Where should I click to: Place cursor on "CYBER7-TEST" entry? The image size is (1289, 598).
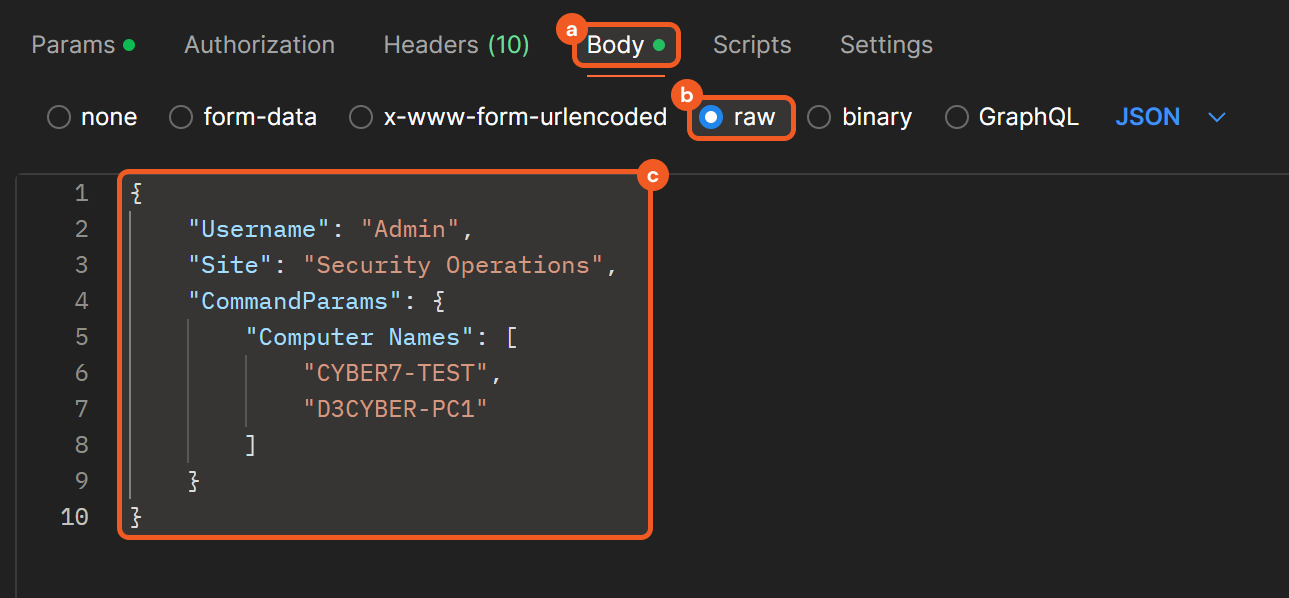[x=395, y=373]
